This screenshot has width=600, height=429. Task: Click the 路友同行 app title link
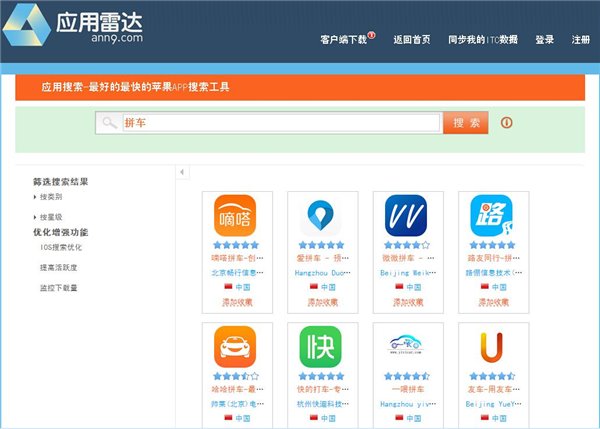[494, 258]
